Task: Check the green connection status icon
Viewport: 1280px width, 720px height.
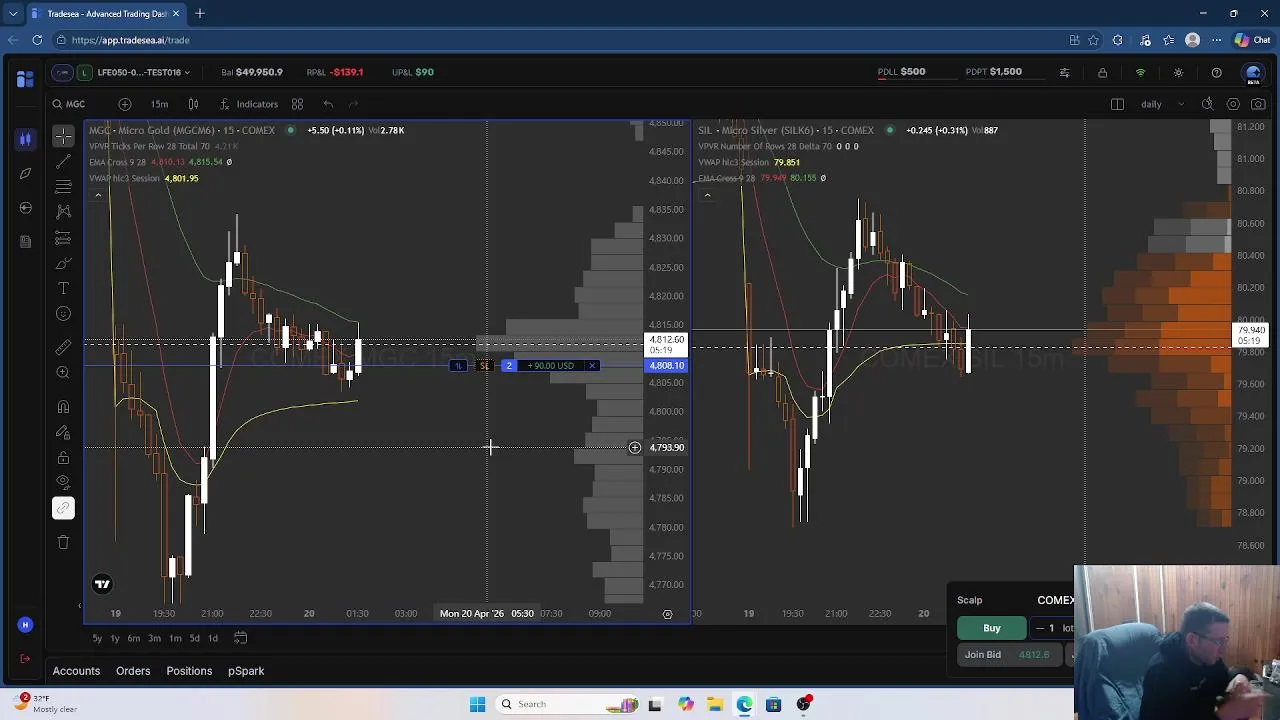Action: click(x=1140, y=72)
